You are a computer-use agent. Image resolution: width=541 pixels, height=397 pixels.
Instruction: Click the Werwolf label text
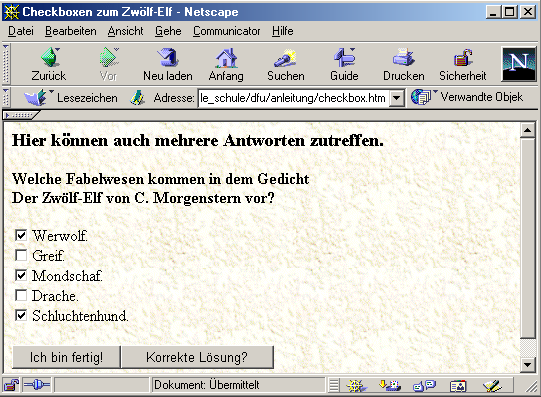tap(60, 236)
